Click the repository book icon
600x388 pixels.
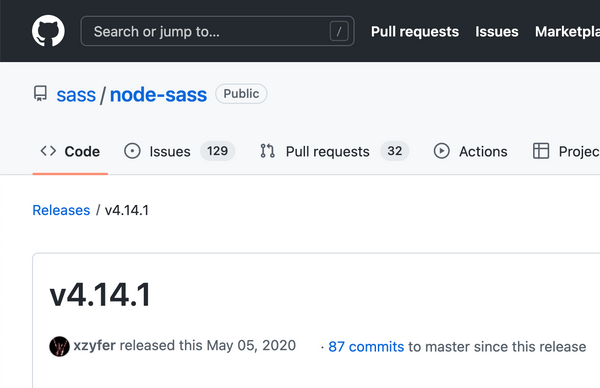[x=41, y=94]
